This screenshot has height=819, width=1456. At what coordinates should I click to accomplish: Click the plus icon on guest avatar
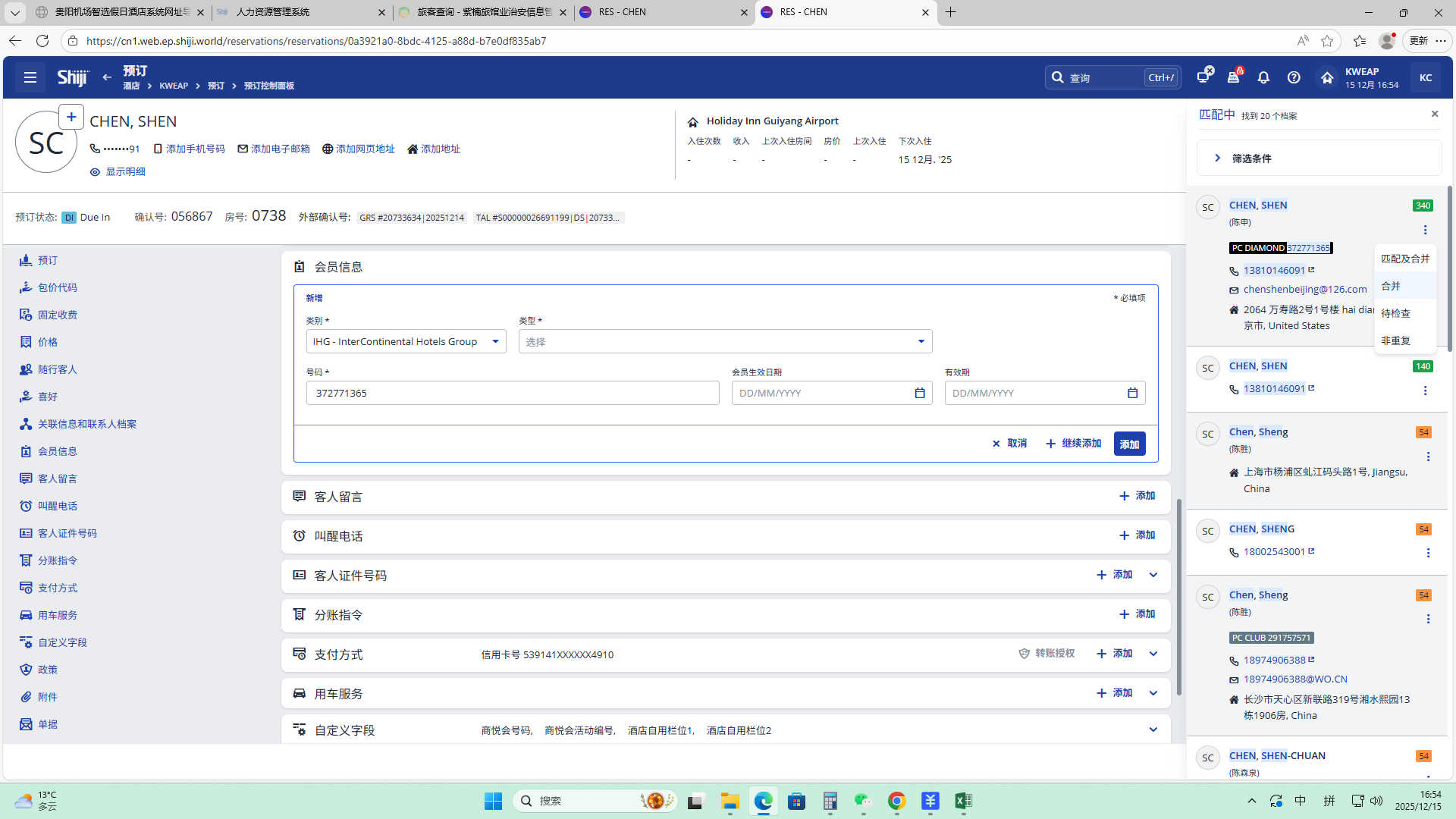(x=71, y=117)
